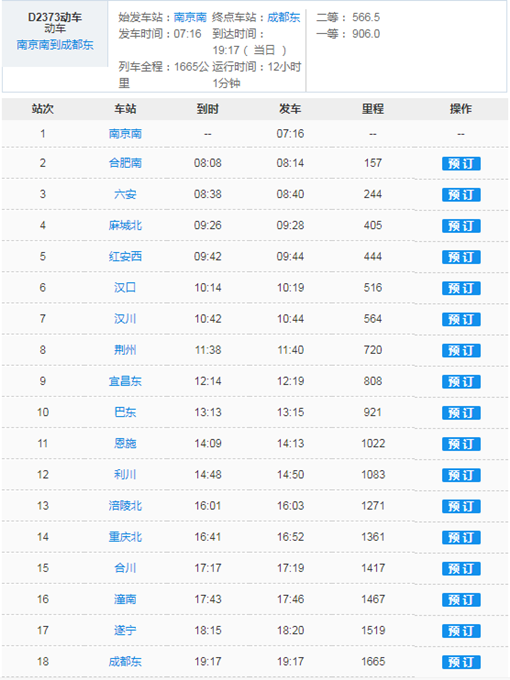Open station 六安 link

[x=125, y=194]
